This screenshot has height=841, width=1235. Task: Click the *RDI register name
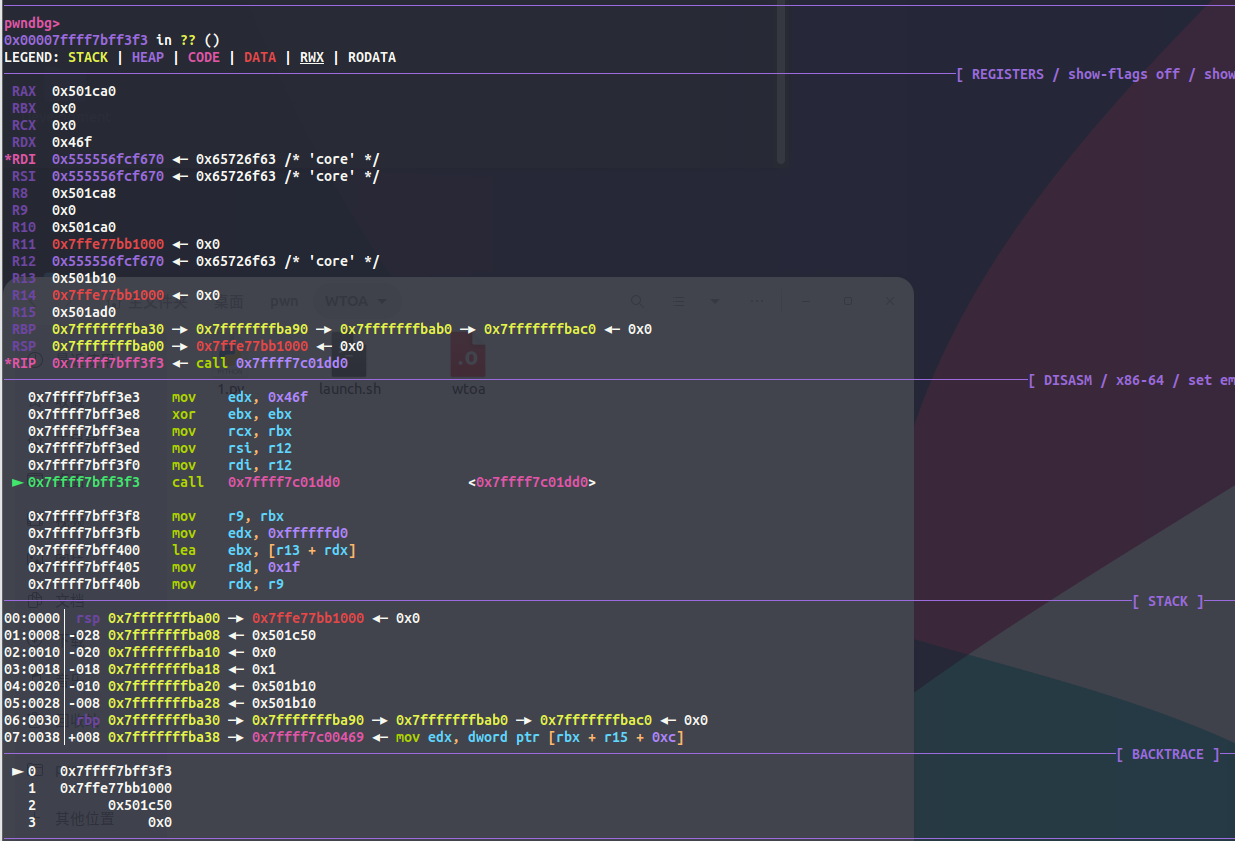click(x=20, y=159)
